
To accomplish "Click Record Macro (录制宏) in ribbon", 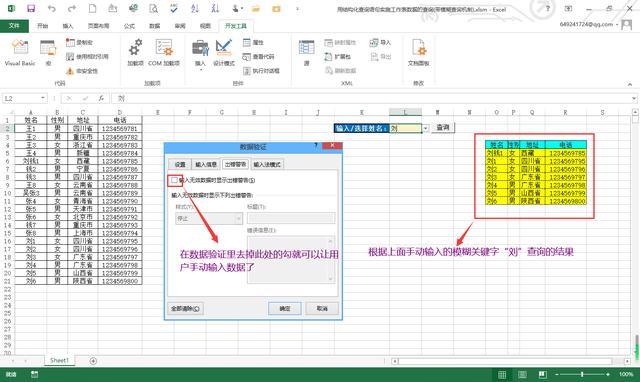I will [80, 42].
